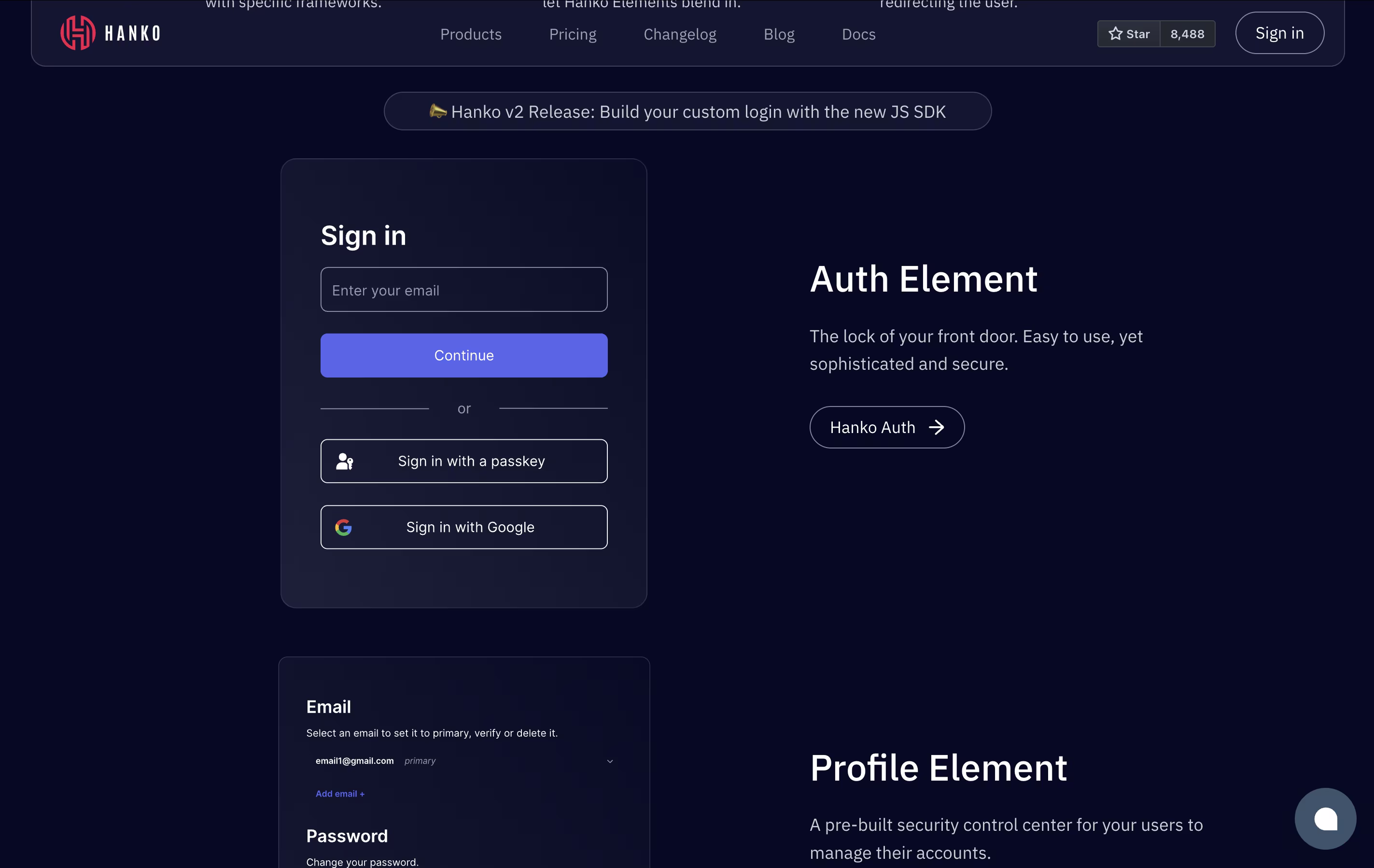This screenshot has height=868, width=1374.
Task: Click the passkey user icon
Action: click(344, 461)
